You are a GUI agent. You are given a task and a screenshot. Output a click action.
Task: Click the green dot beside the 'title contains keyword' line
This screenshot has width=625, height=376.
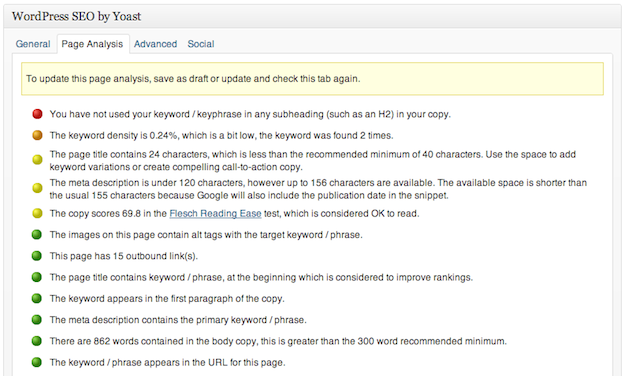pos(37,277)
